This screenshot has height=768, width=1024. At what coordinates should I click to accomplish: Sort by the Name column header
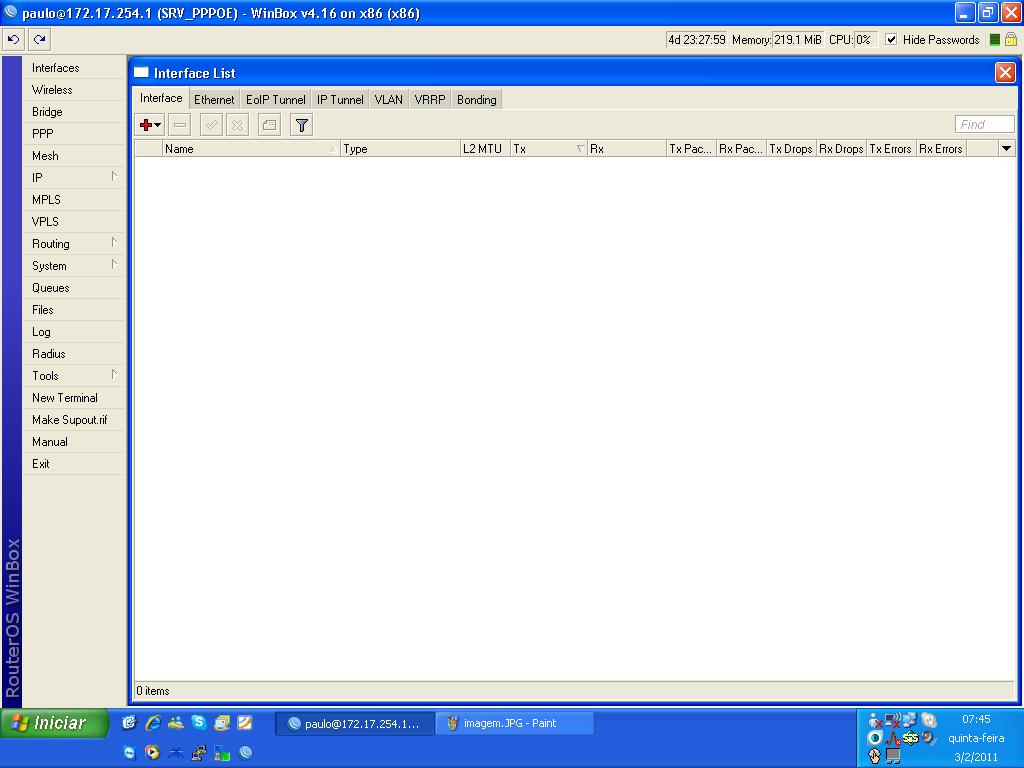251,149
